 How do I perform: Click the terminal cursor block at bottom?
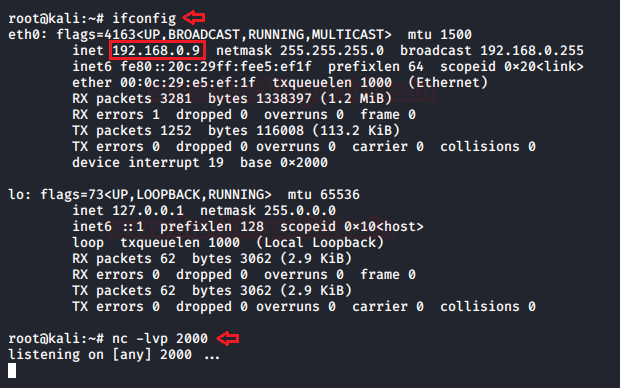click(12, 371)
